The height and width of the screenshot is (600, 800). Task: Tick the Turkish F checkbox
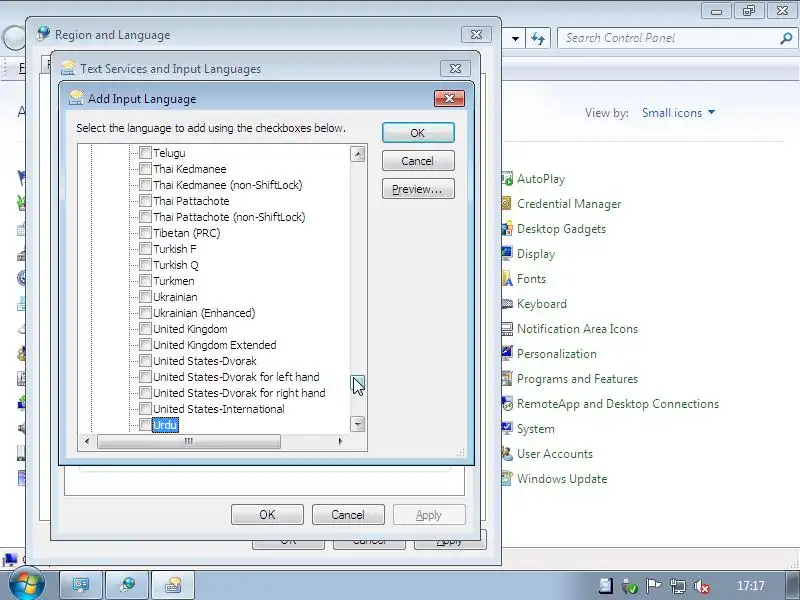pos(145,248)
